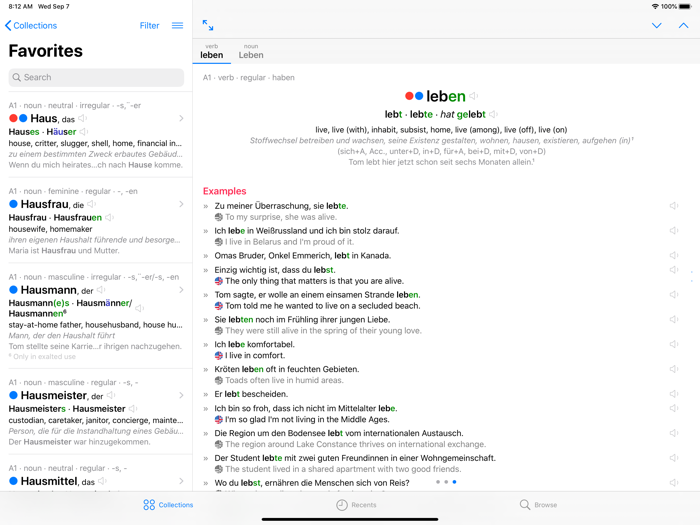Play audio for 'Tom sagte, er wolle' example
Image resolution: width=700 pixels, height=525 pixels.
[x=674, y=295]
